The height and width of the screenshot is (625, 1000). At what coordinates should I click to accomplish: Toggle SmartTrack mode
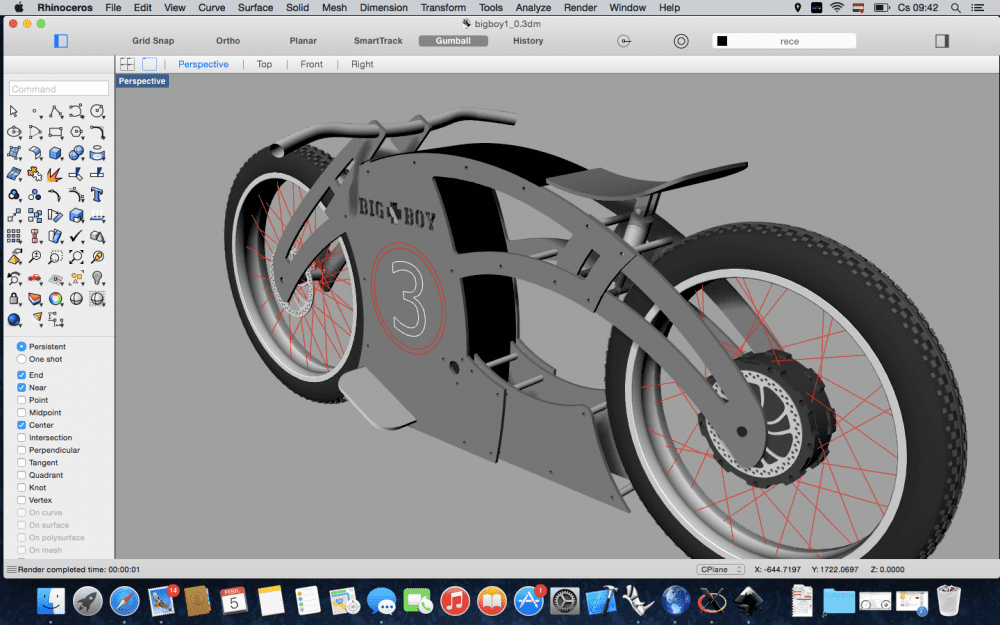378,41
